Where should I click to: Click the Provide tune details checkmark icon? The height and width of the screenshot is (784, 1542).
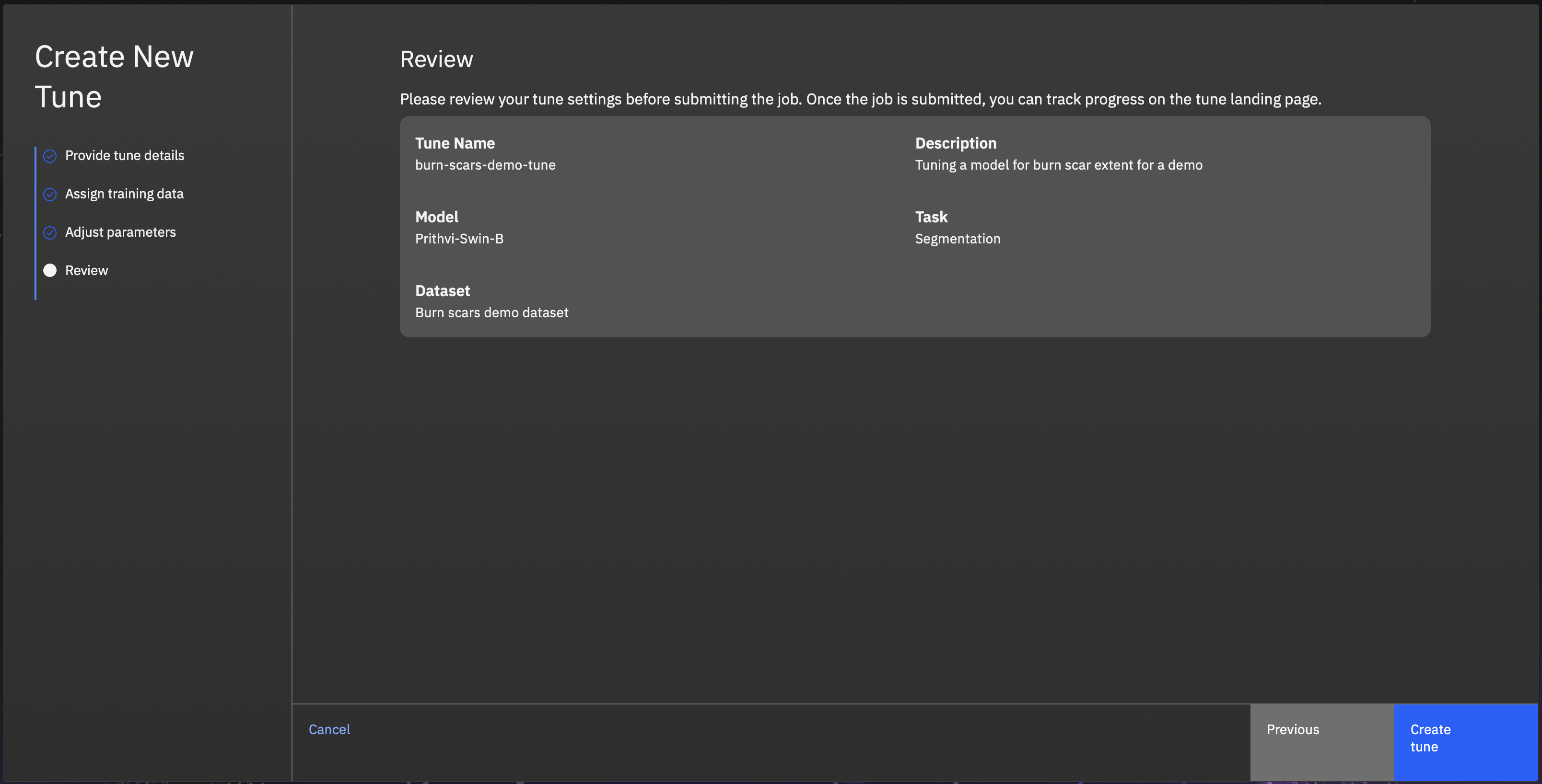coord(50,156)
